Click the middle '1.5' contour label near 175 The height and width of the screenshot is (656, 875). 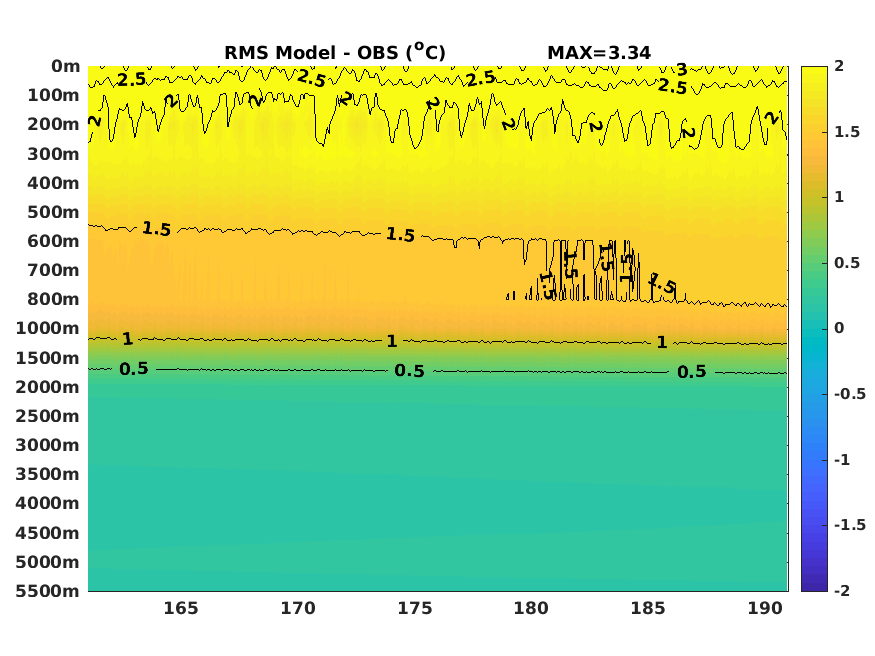coord(401,235)
